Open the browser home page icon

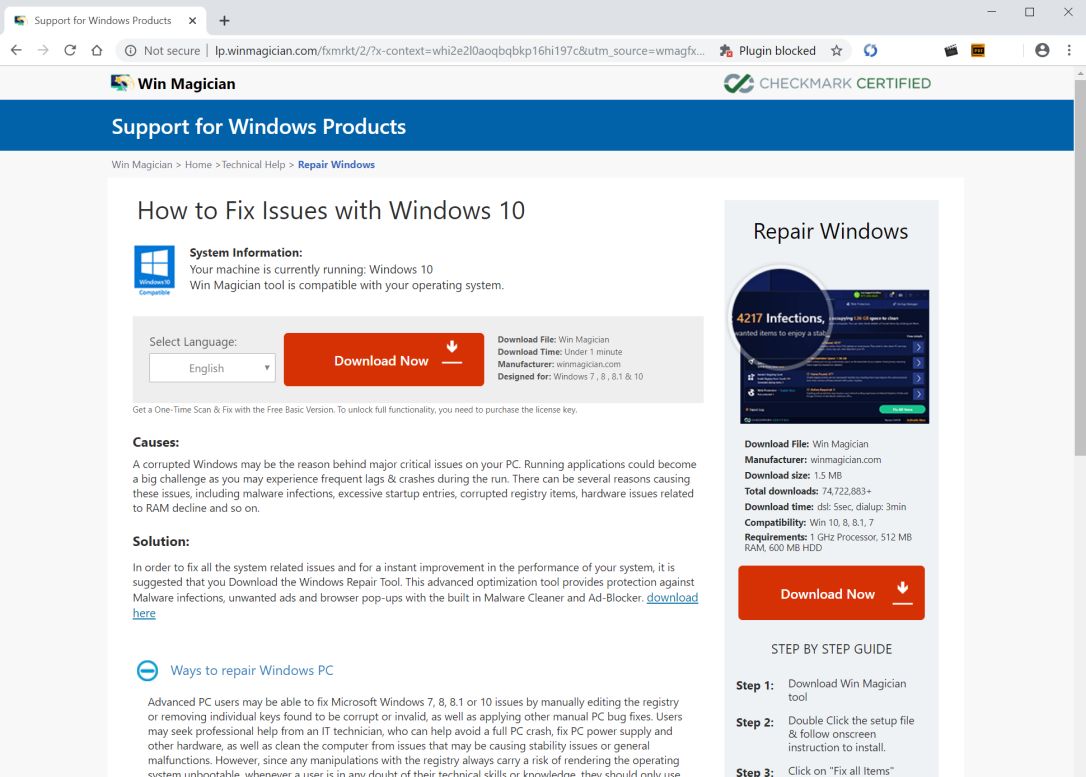(x=97, y=51)
